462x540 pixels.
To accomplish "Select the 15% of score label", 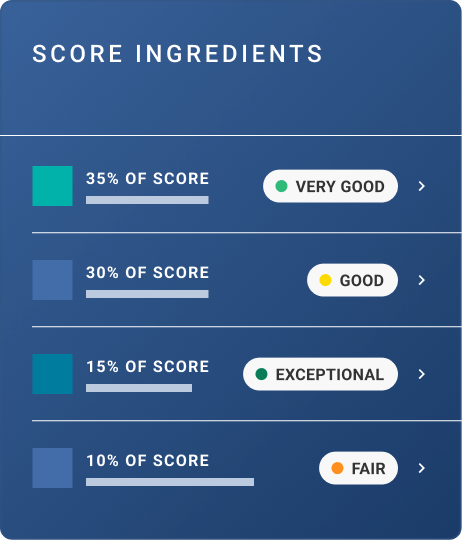I will coord(147,366).
